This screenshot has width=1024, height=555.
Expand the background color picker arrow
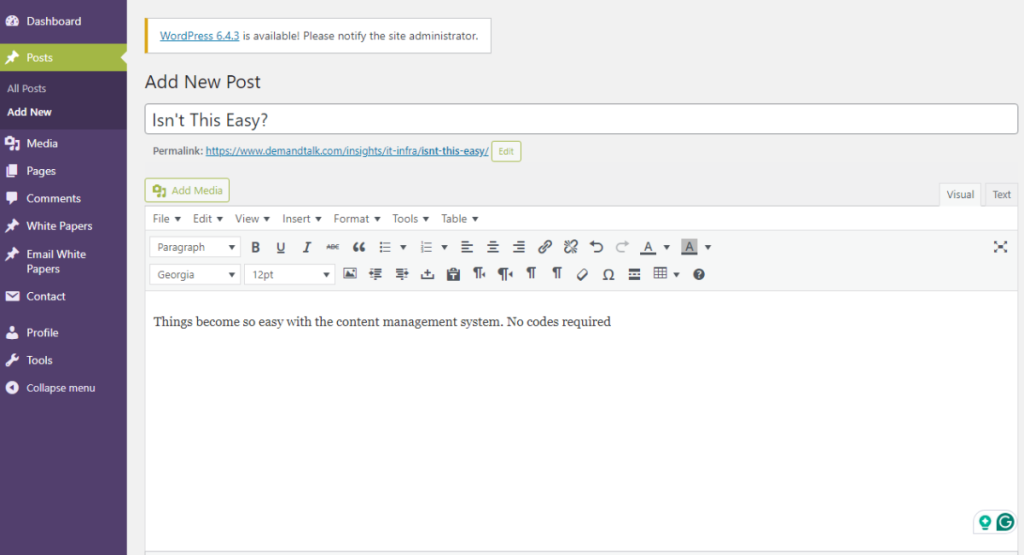[x=708, y=247]
